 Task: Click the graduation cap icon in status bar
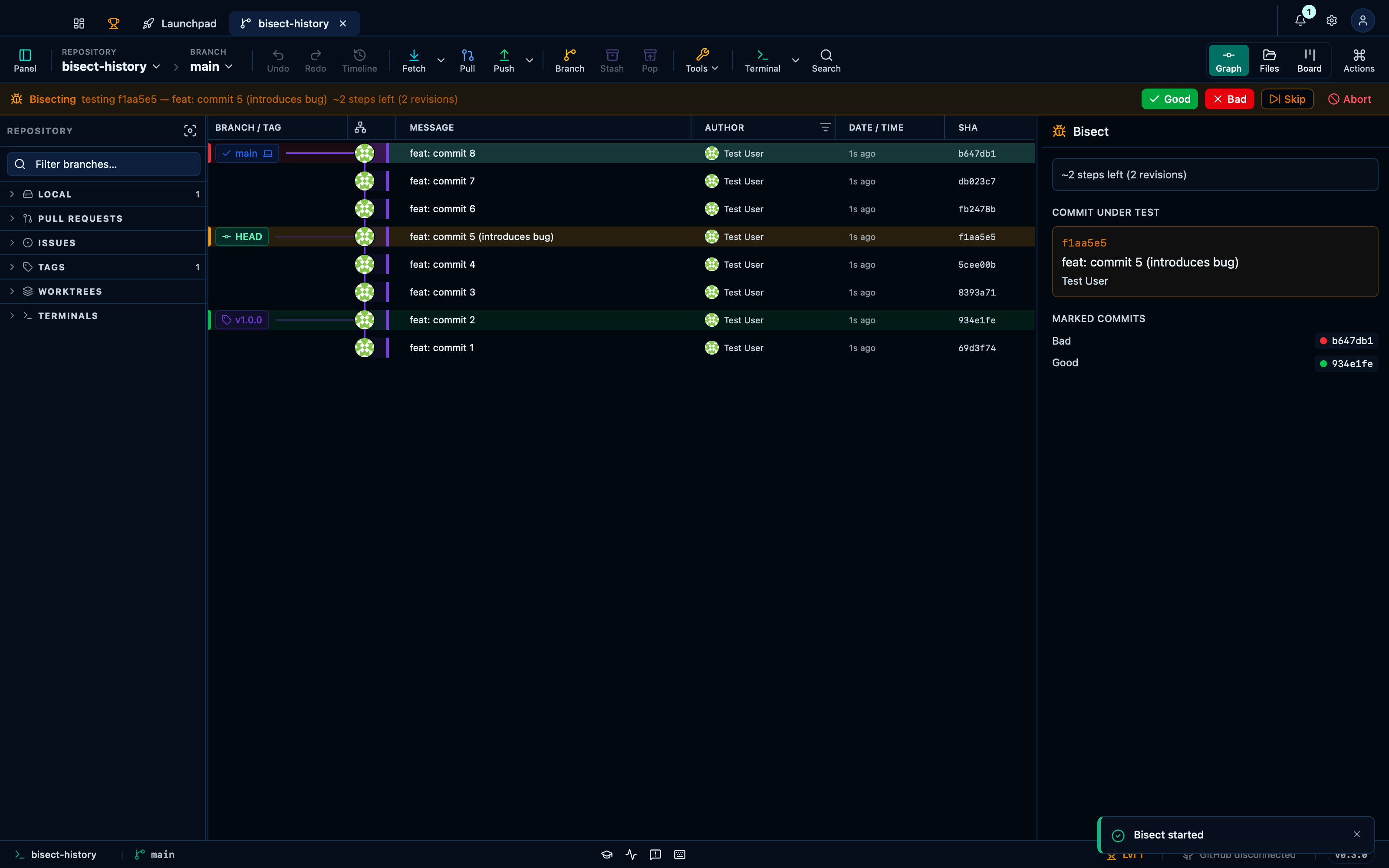[x=607, y=855]
